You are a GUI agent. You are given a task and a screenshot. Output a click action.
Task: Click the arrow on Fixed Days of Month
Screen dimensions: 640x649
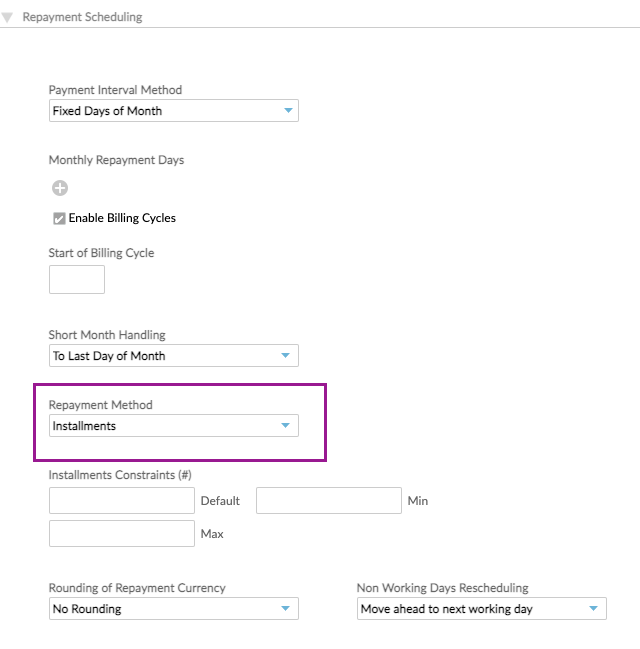tap(287, 111)
